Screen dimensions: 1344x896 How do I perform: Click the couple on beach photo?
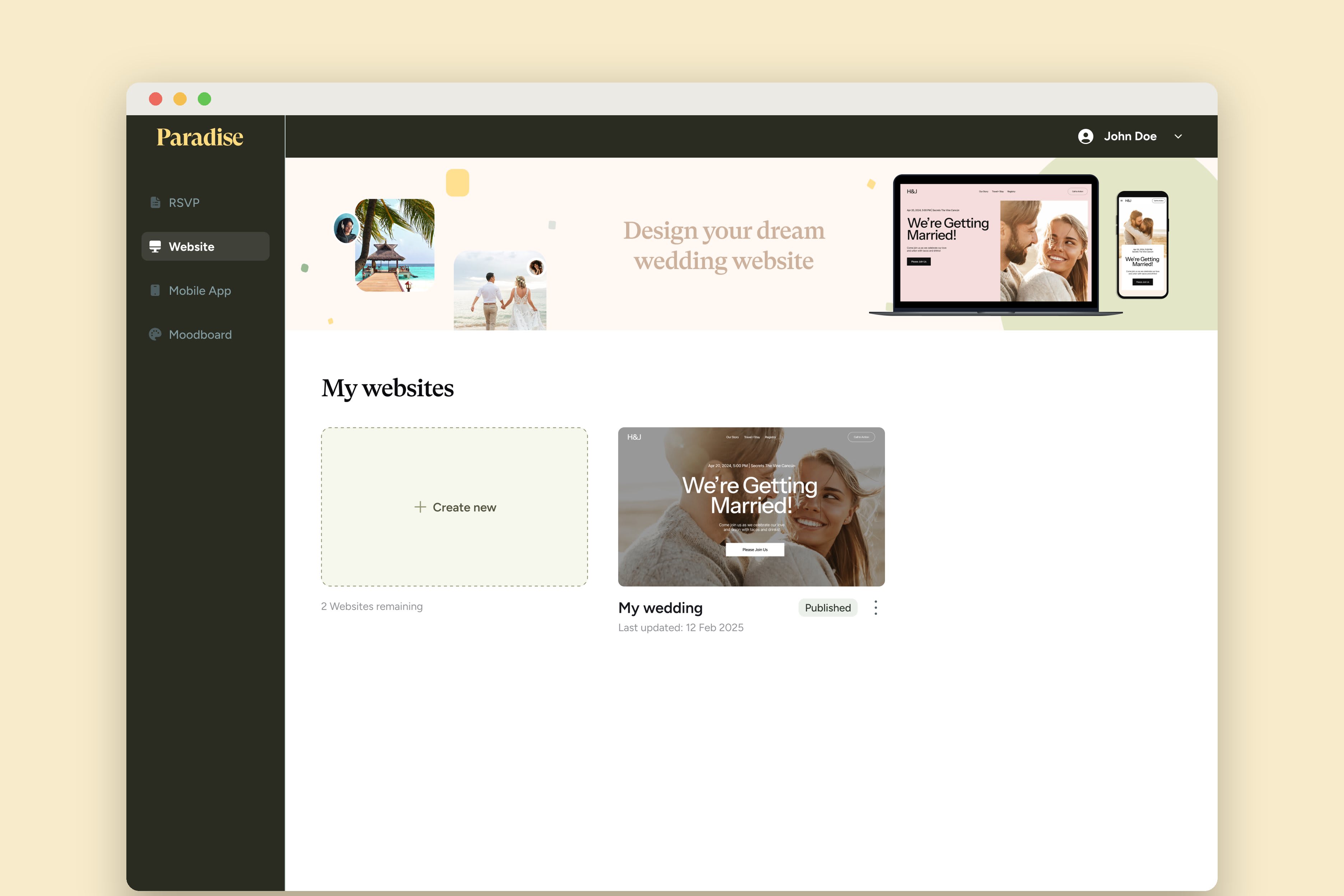pyautogui.click(x=499, y=290)
